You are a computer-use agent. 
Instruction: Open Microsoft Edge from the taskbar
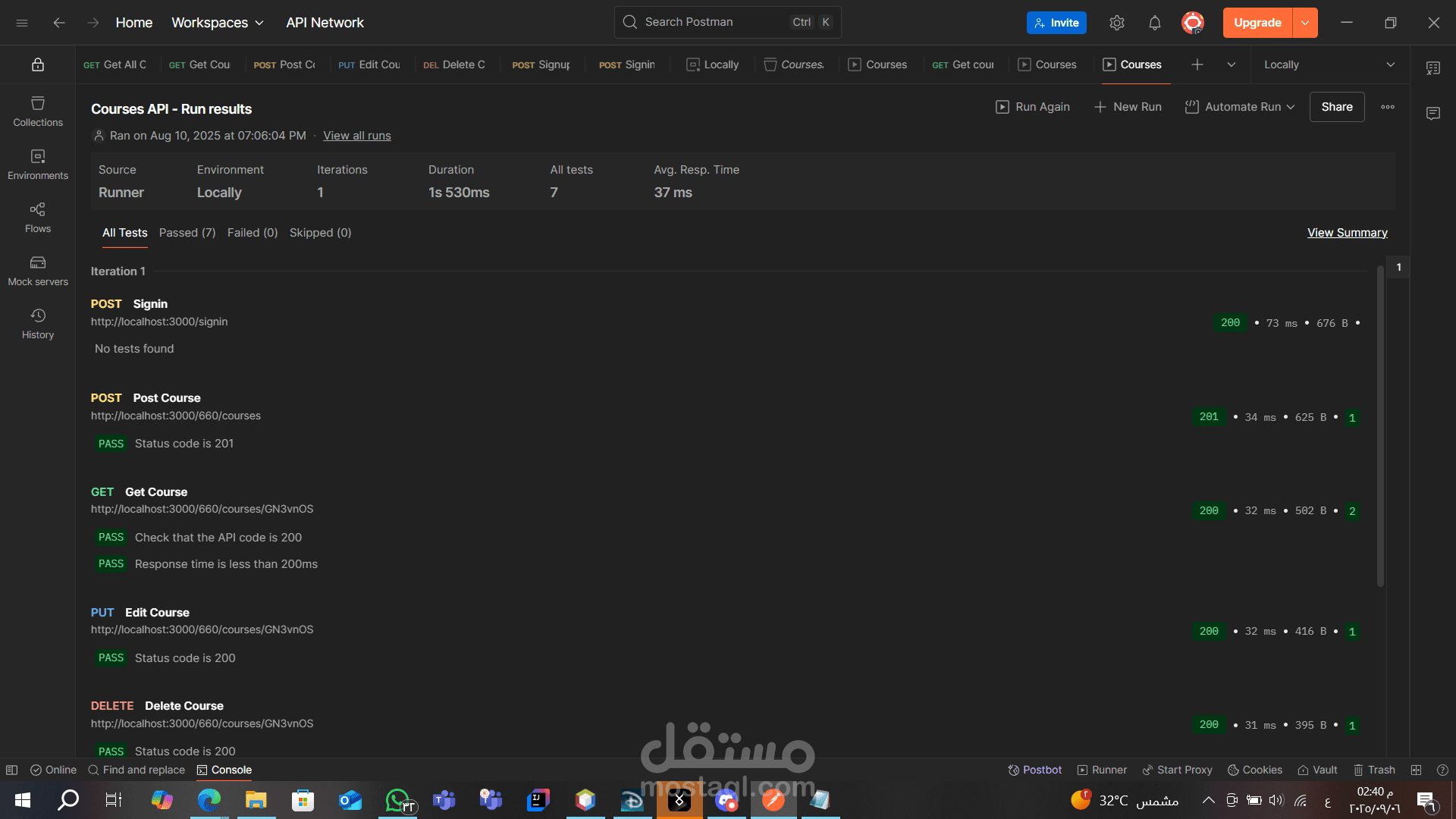click(x=209, y=799)
